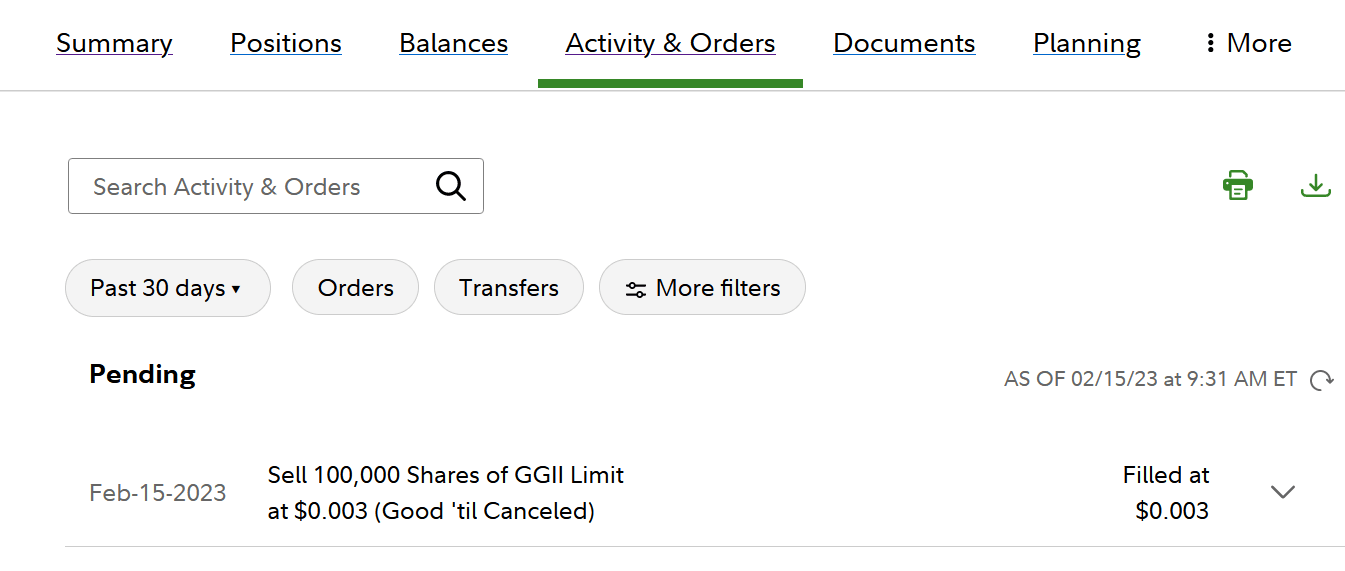
Task: Open the Documents tab
Action: [904, 43]
